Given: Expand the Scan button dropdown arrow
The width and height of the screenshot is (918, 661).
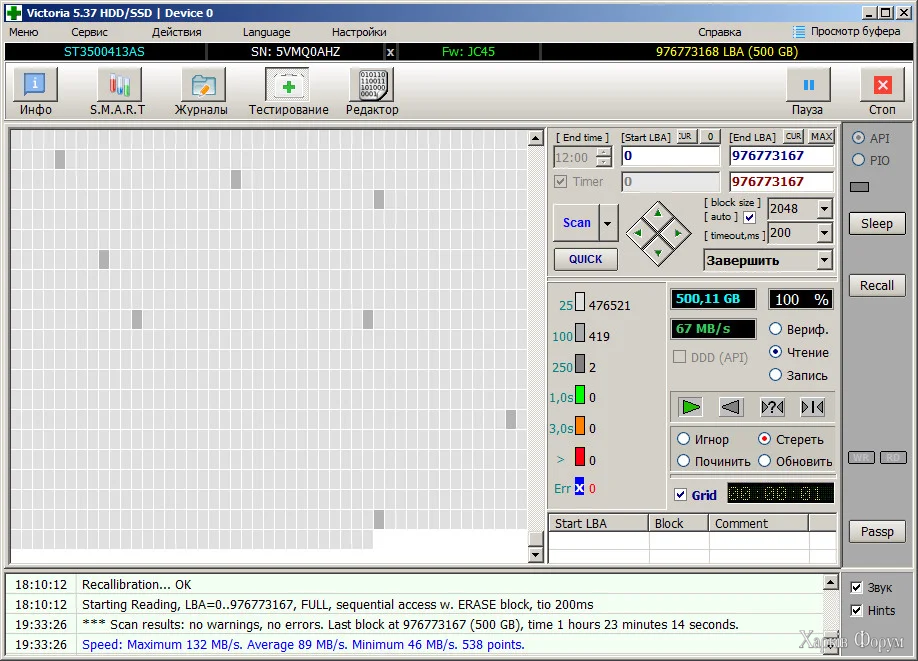Looking at the screenshot, I should pos(608,223).
